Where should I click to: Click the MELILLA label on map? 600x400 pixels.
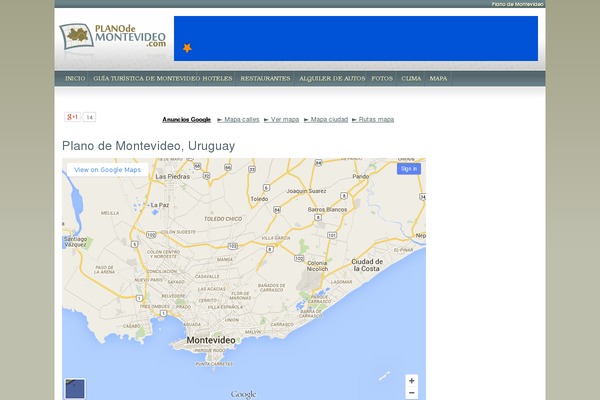coord(110,213)
